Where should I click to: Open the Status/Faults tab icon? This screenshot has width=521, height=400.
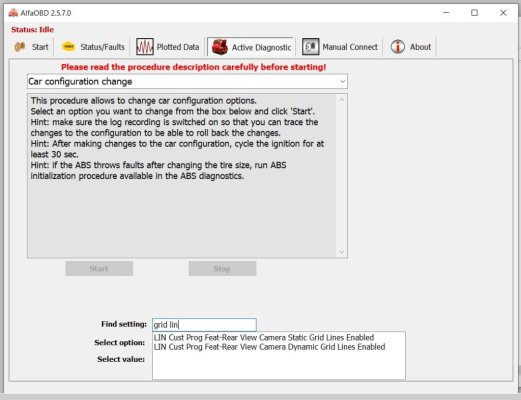coord(69,47)
